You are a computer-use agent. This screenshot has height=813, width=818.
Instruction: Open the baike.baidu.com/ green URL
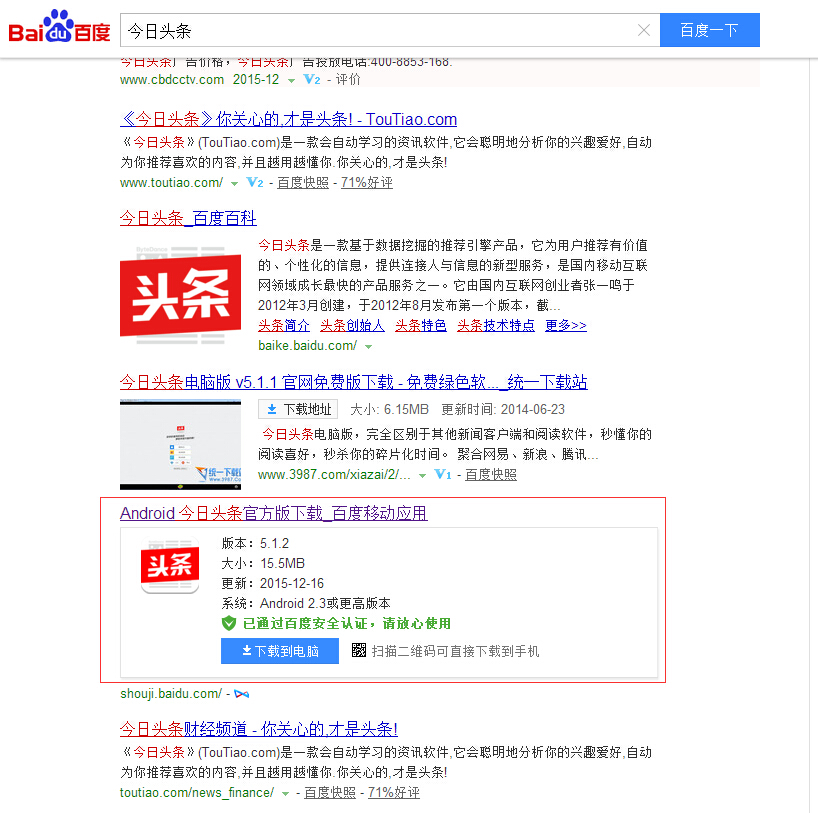point(307,346)
